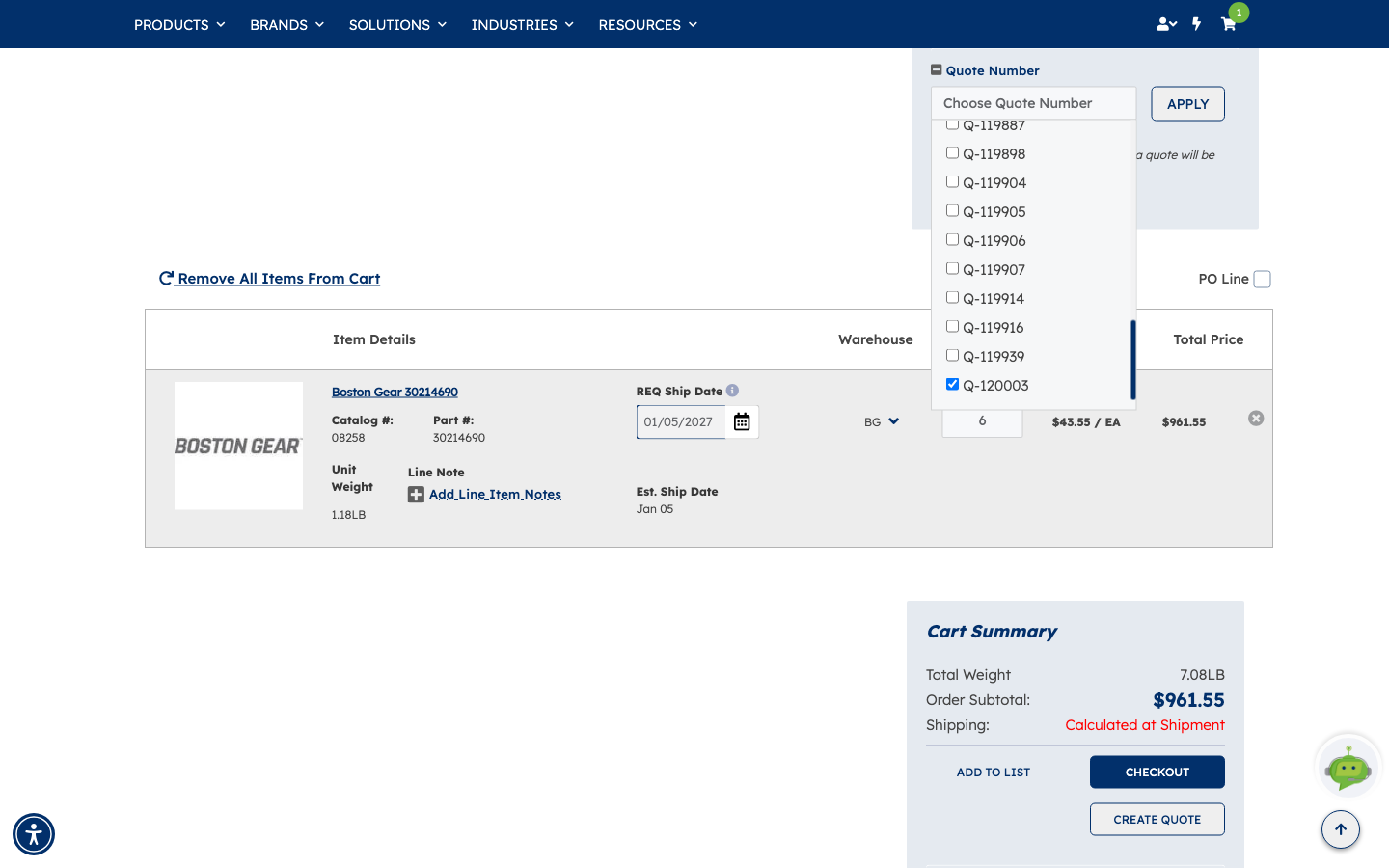The width and height of the screenshot is (1389, 868).
Task: Toggle the PO Line checkbox
Action: coord(1262,279)
